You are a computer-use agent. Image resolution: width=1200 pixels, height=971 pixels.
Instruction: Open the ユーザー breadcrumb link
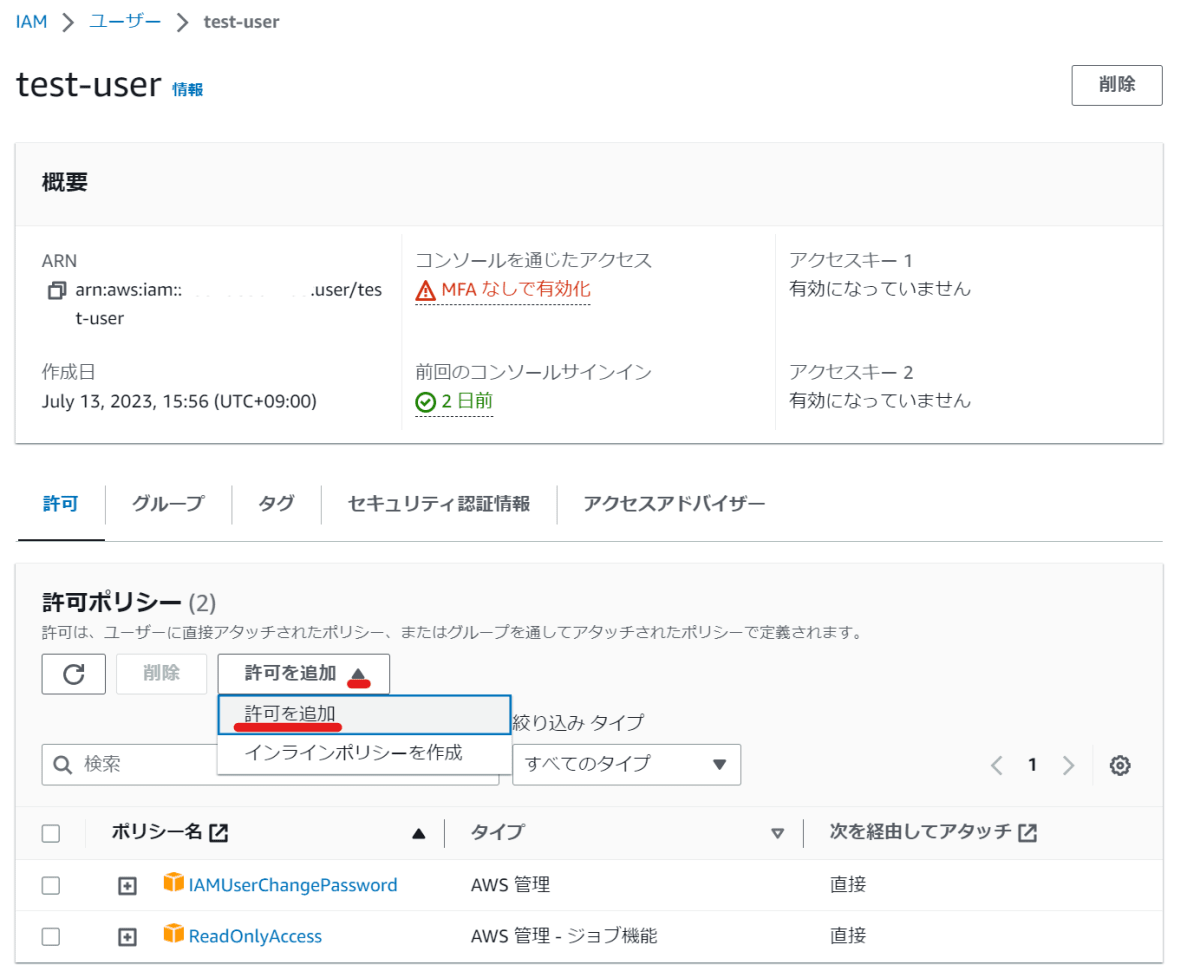(x=125, y=21)
